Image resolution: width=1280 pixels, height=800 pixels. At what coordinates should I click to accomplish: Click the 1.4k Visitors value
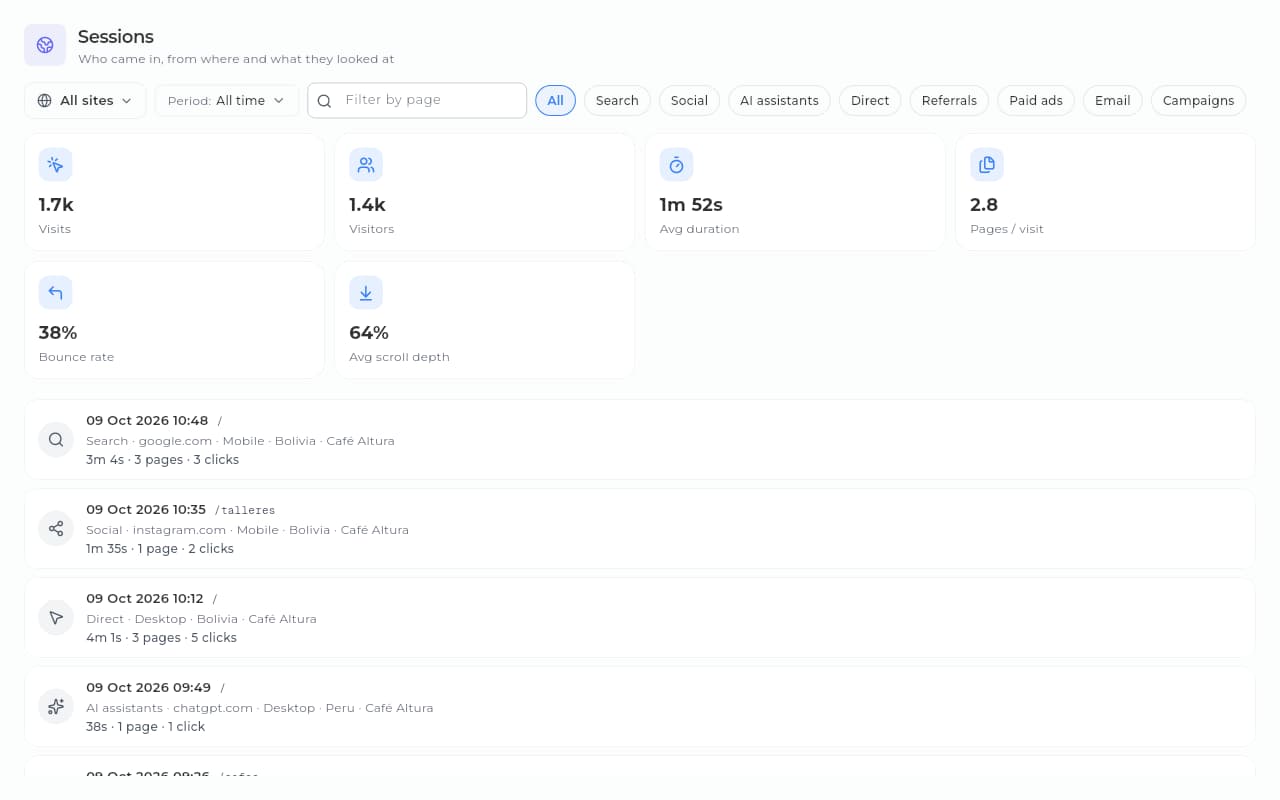[367, 205]
